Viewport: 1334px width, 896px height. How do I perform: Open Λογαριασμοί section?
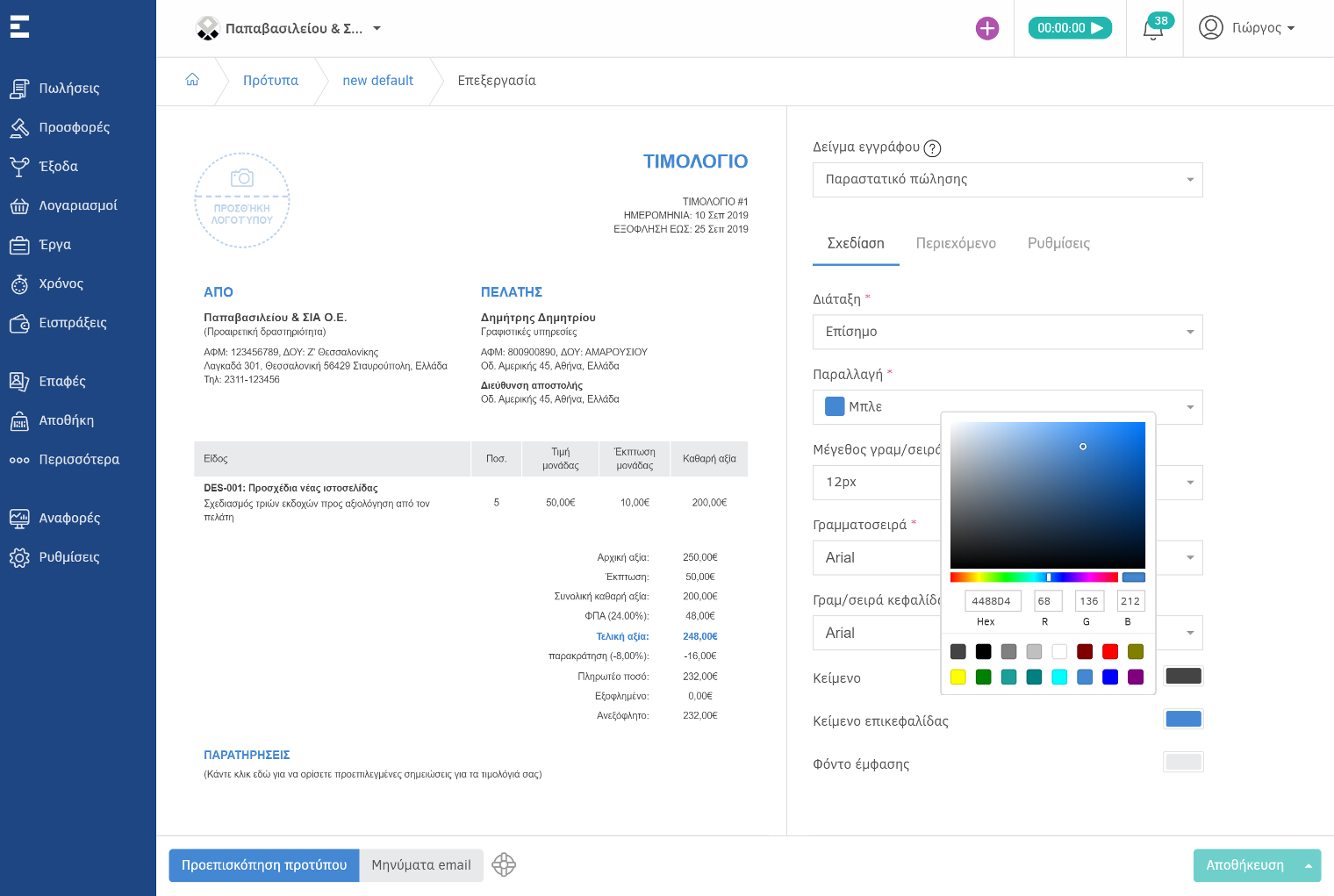click(78, 205)
